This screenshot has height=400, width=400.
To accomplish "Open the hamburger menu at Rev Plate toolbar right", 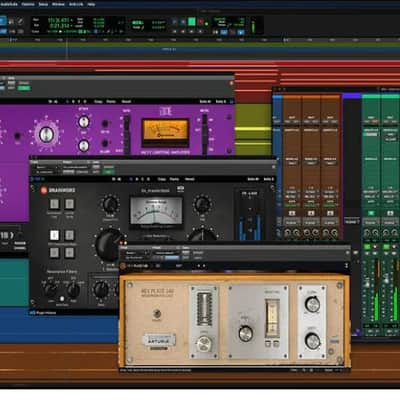I will [346, 266].
